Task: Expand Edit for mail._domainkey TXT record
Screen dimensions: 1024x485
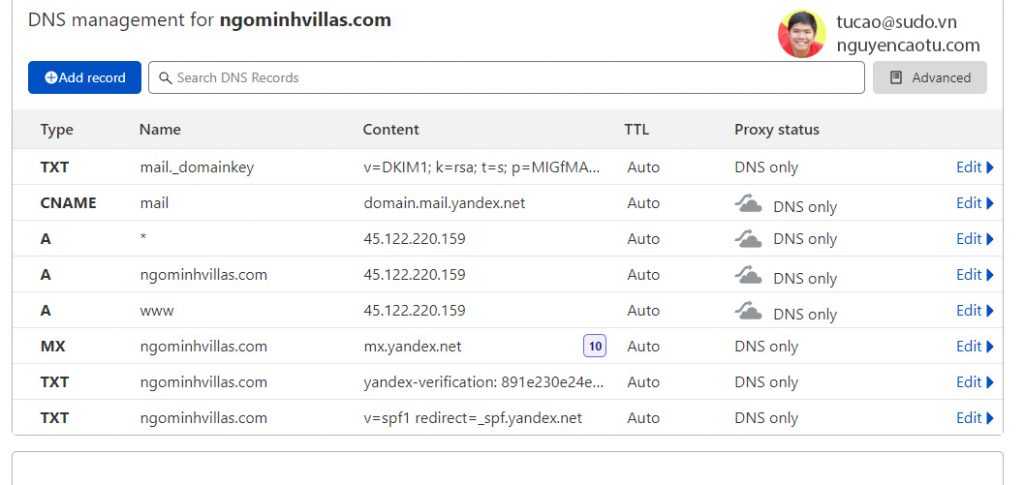Action: click(974, 167)
